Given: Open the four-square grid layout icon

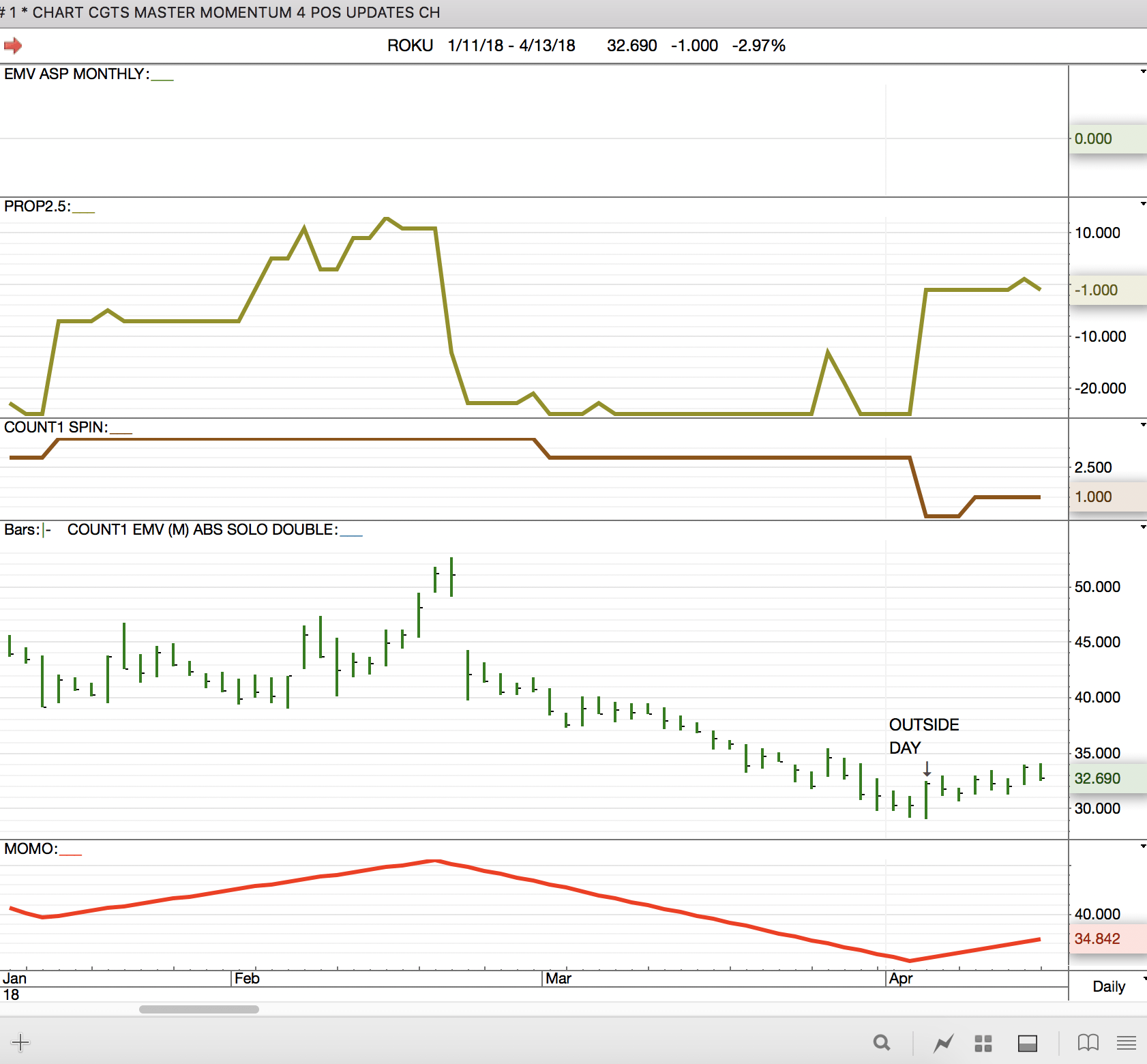Looking at the screenshot, I should click(983, 1043).
